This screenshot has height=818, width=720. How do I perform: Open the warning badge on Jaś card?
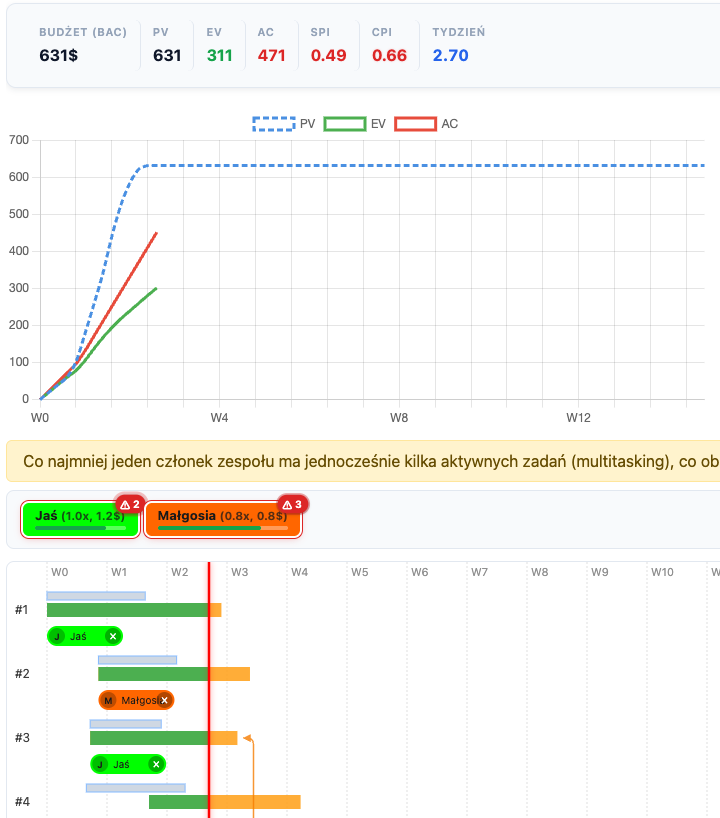(130, 504)
